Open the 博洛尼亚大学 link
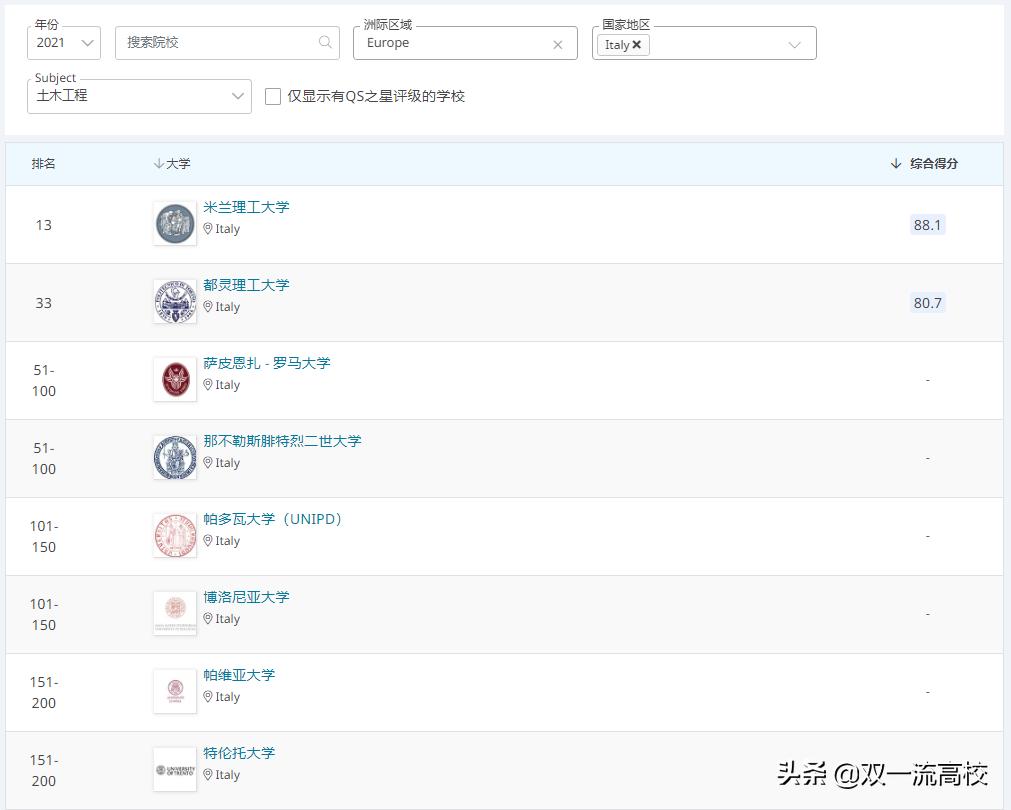1011x810 pixels. [245, 596]
